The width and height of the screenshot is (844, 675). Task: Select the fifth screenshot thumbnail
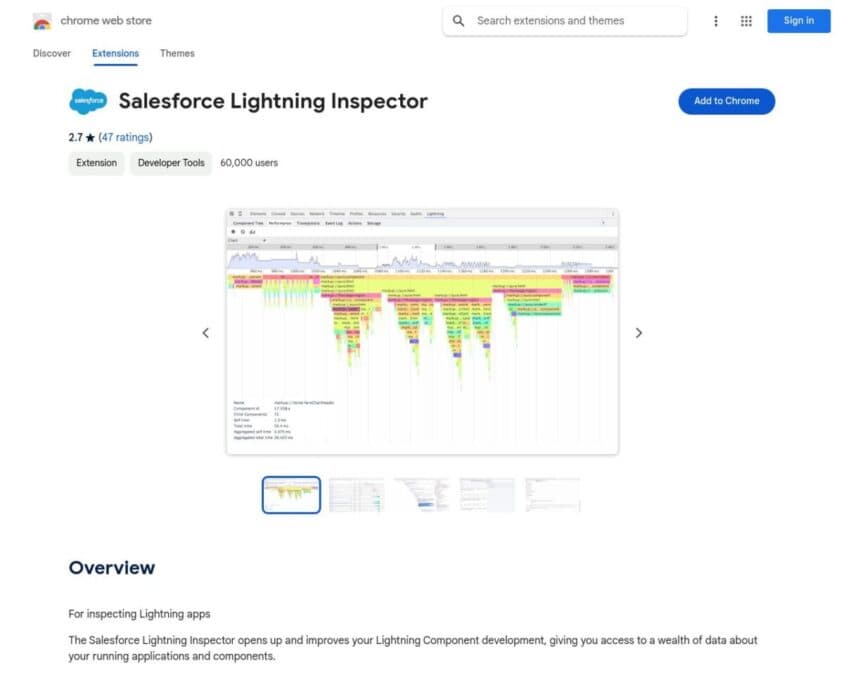click(x=553, y=495)
